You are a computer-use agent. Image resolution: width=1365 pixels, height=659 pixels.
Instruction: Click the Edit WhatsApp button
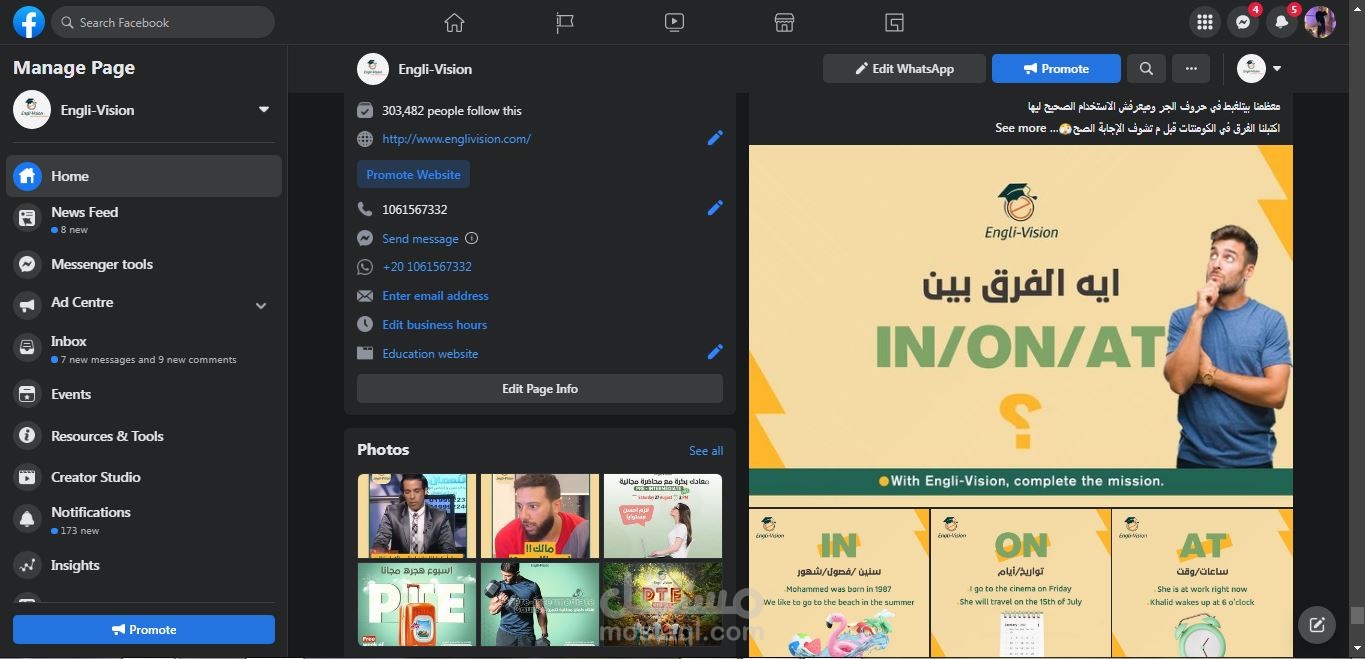click(x=904, y=69)
